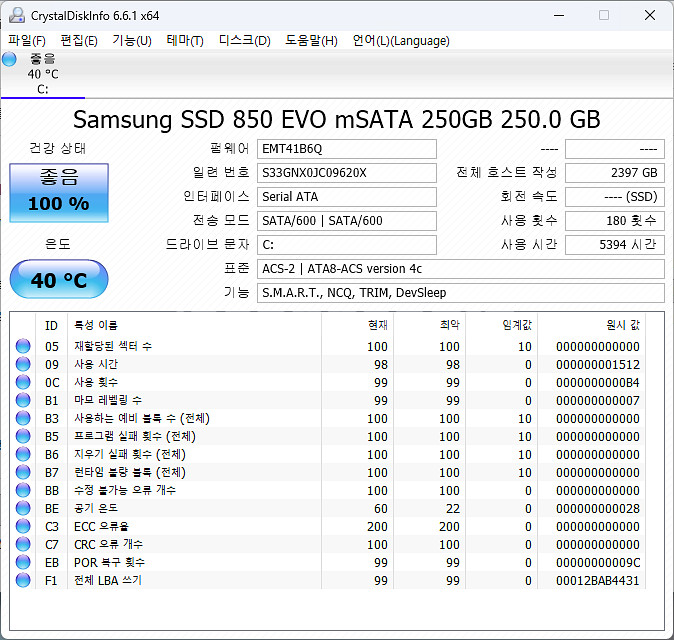The width and height of the screenshot is (674, 640).
Task: Click the status orb for attribute BE
Action: coord(23,508)
